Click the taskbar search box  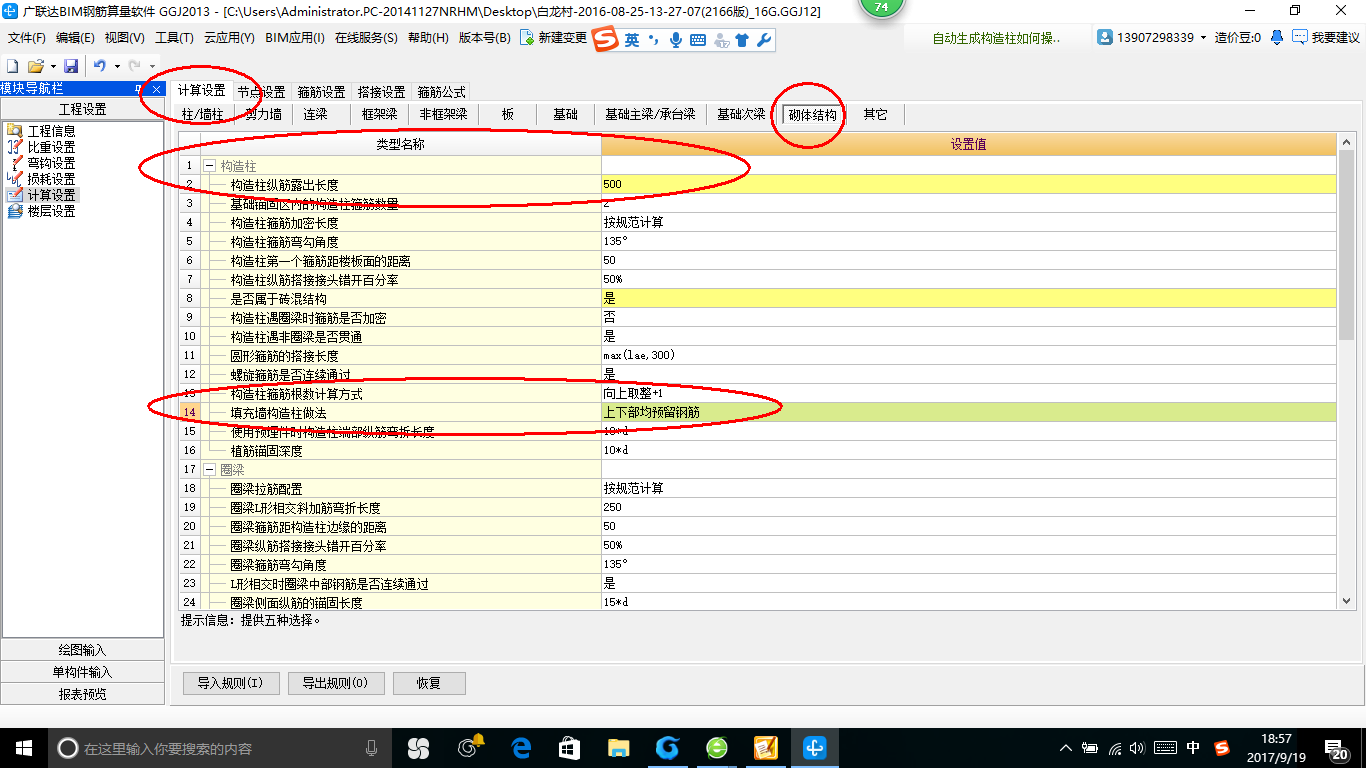pos(220,748)
